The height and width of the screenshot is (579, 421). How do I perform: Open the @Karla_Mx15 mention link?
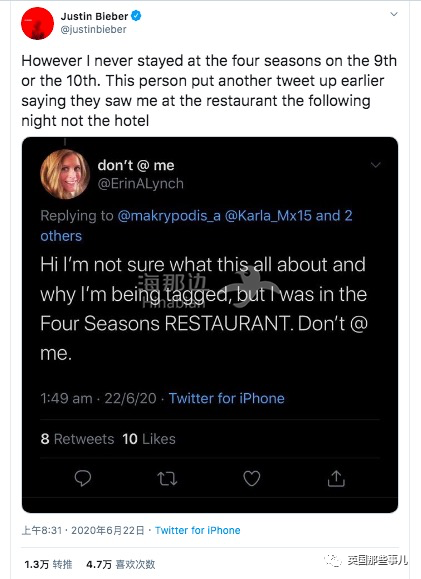tap(268, 216)
